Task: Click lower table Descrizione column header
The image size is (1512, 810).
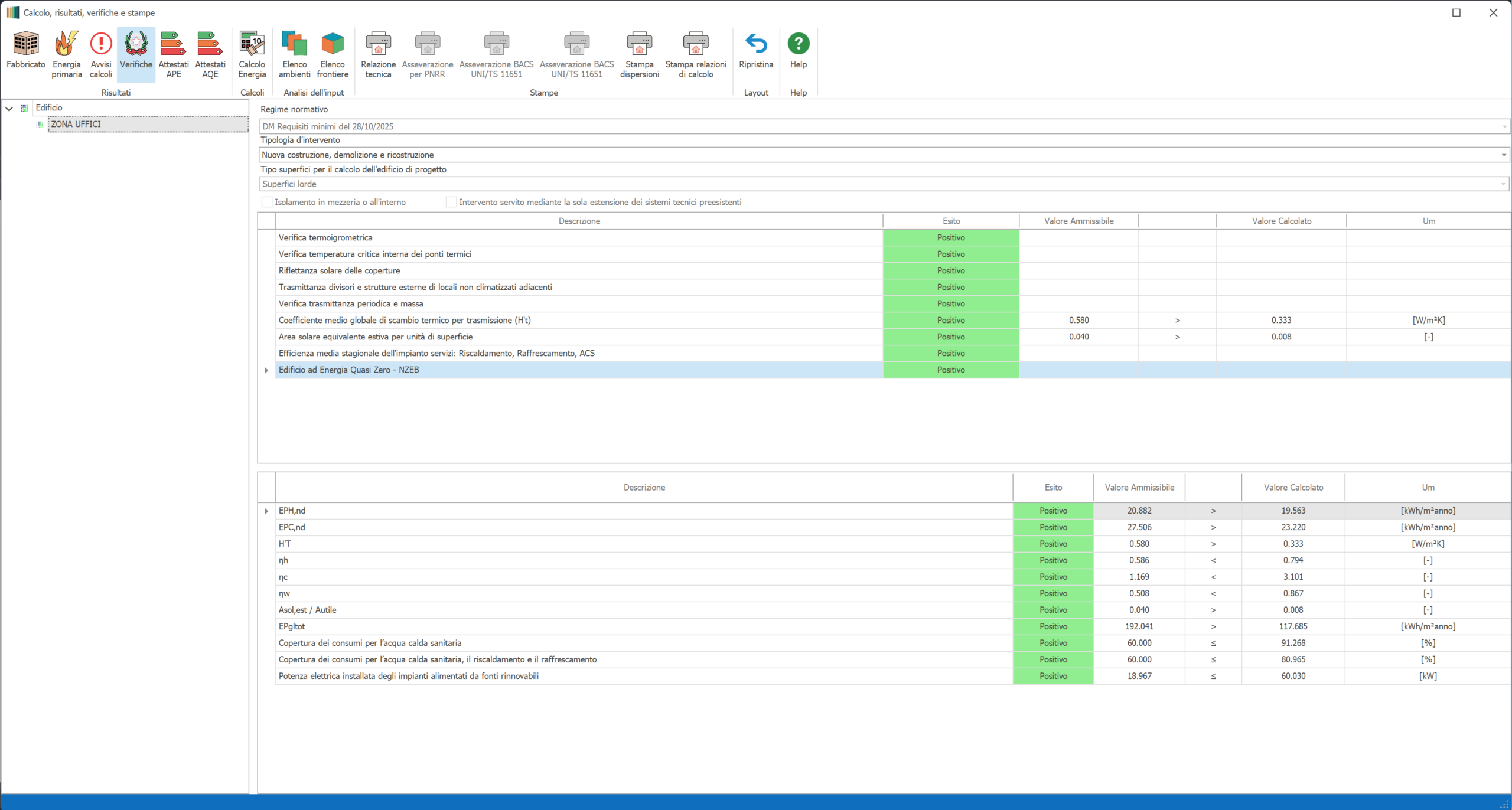Action: pyautogui.click(x=644, y=488)
